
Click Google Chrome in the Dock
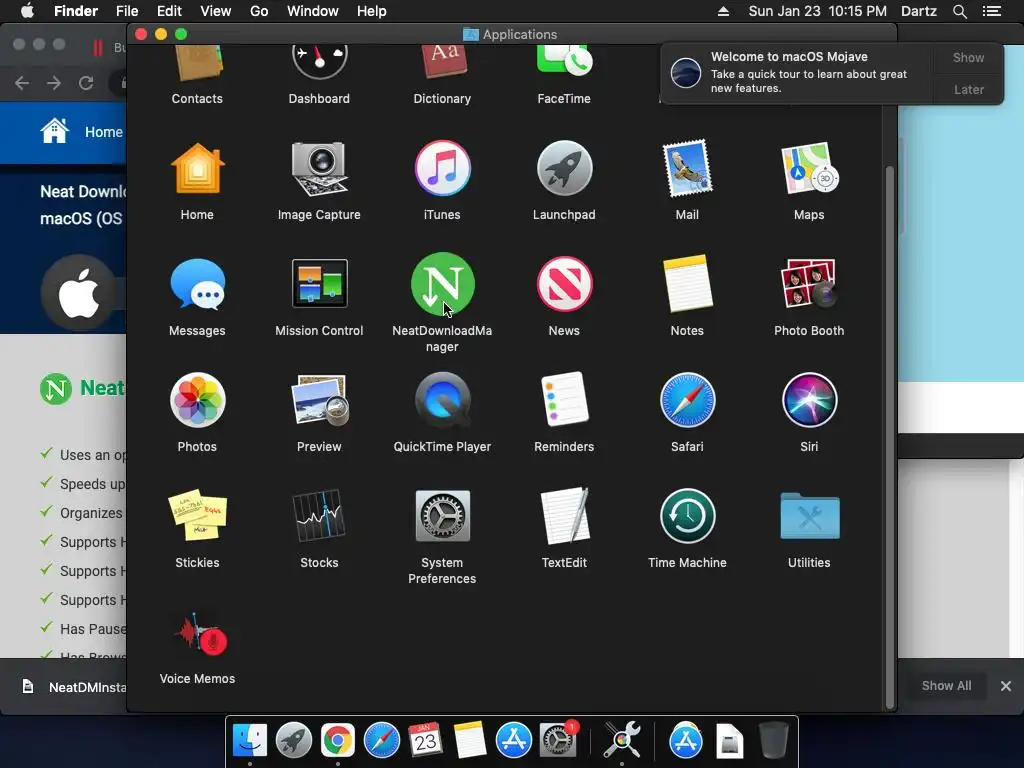338,741
